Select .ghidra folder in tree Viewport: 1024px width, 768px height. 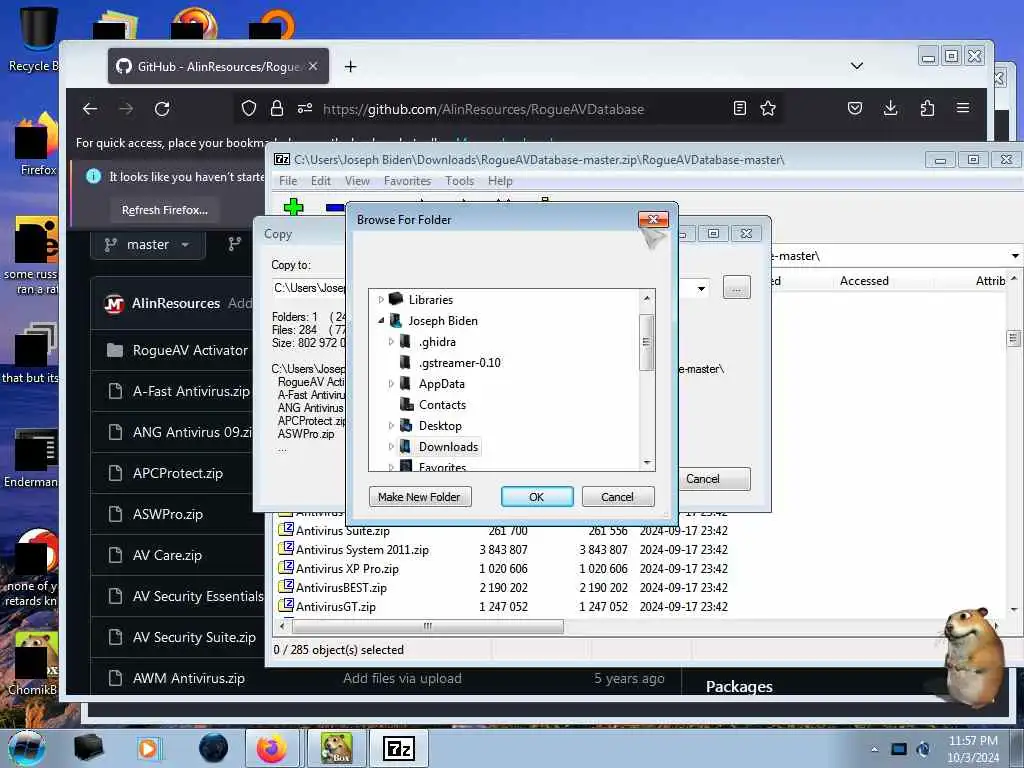point(437,342)
